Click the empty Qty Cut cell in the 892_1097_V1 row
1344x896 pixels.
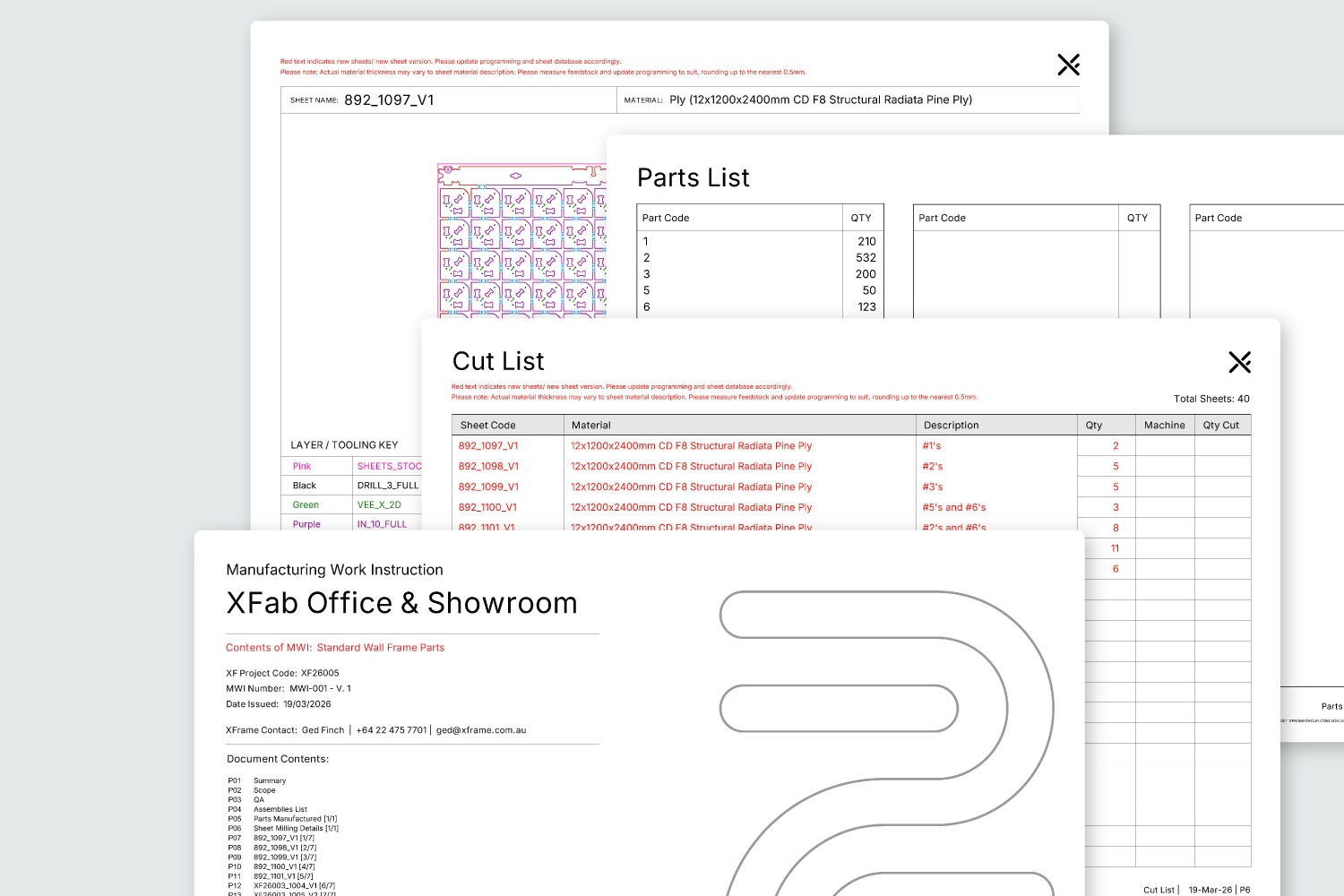[1223, 446]
